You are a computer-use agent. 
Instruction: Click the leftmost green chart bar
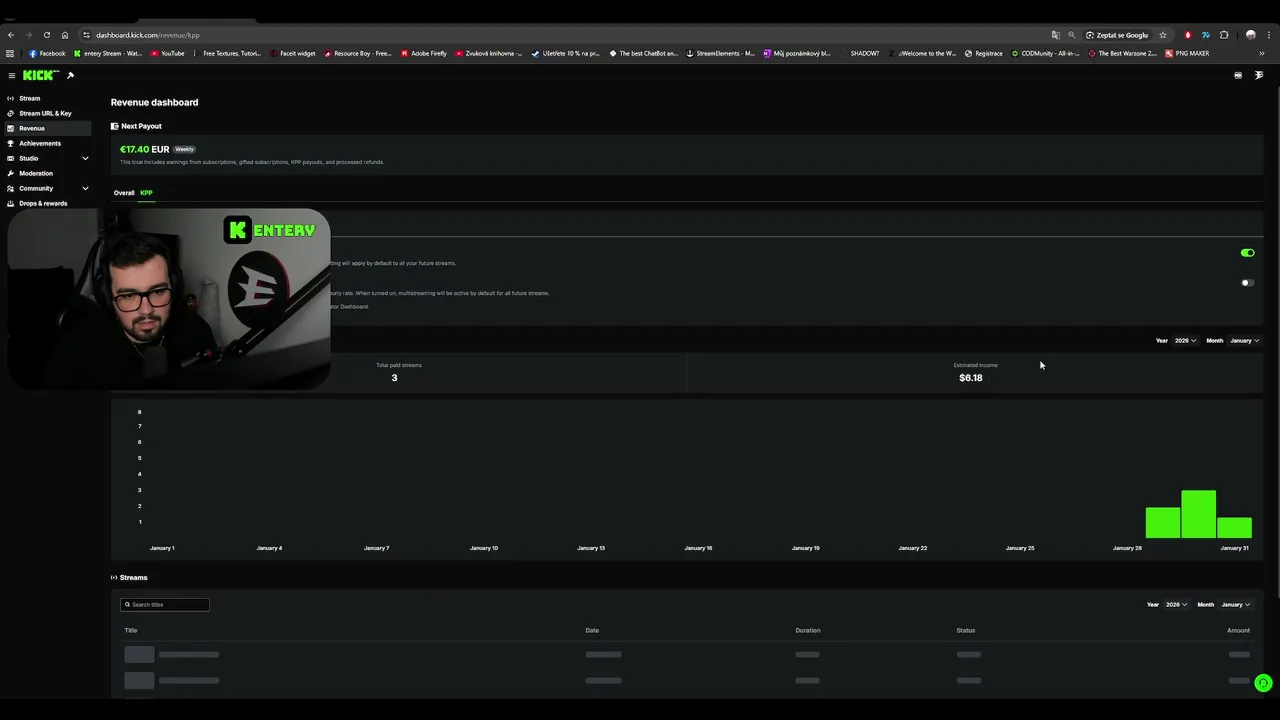click(1163, 523)
